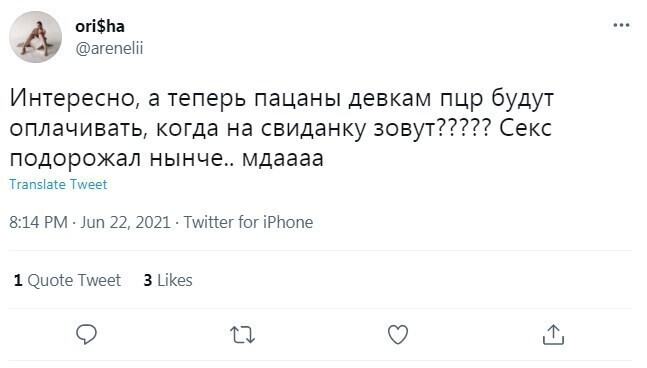Click the word мдаааа in the tweet
Image resolution: width=647 pixels, height=368 pixels.
click(x=283, y=158)
